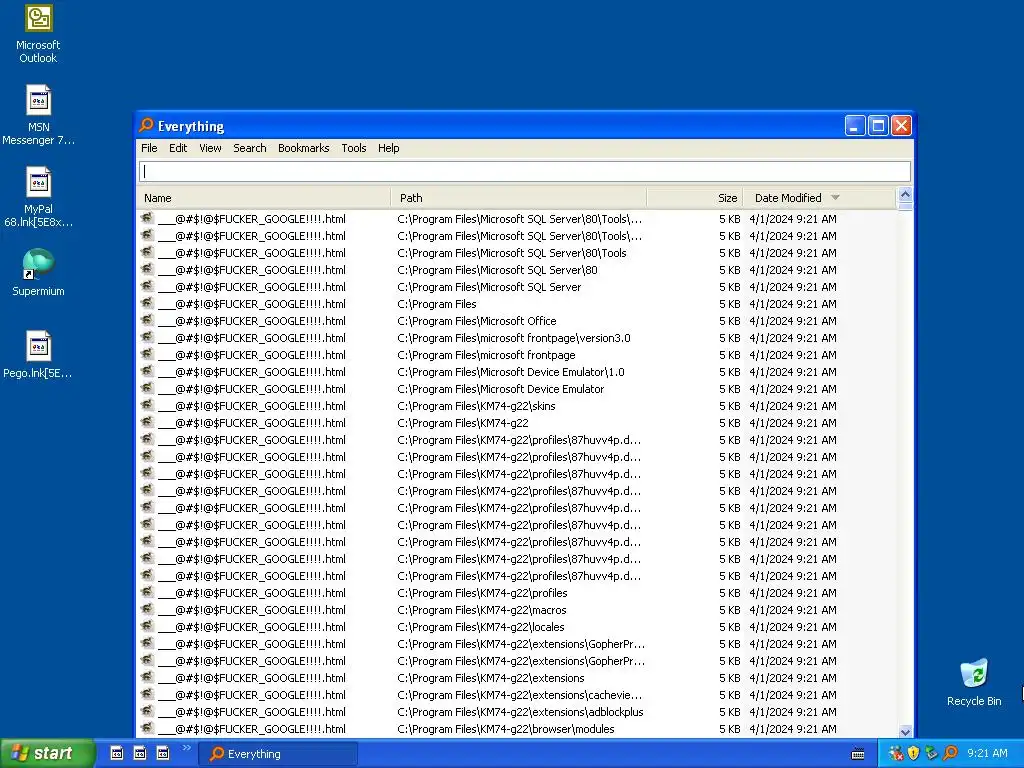Open the Microsoft Outlook desktop icon
This screenshot has width=1024, height=768.
(38, 34)
